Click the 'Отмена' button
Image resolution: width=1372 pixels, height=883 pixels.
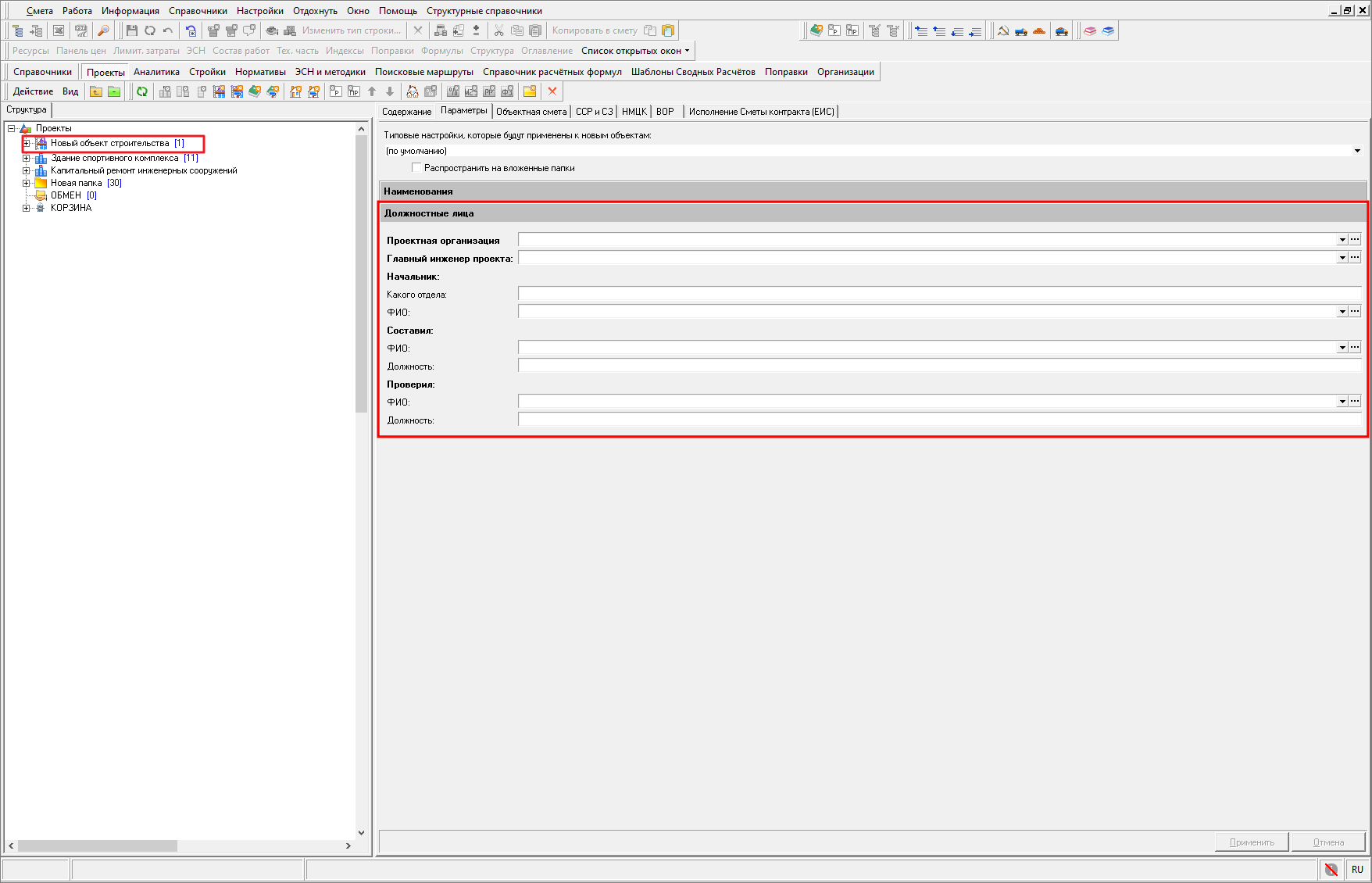[x=1328, y=842]
